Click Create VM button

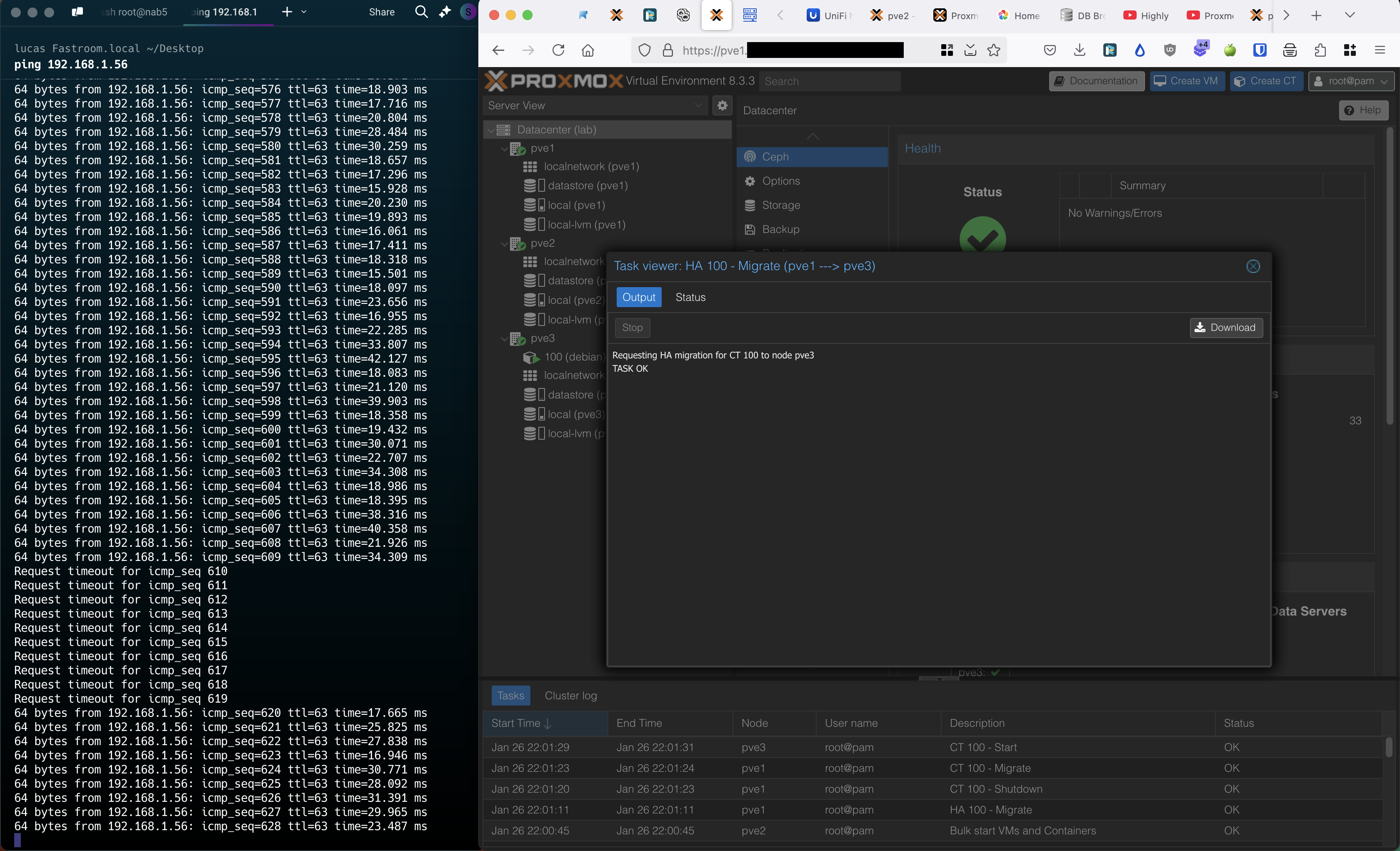tap(1186, 81)
